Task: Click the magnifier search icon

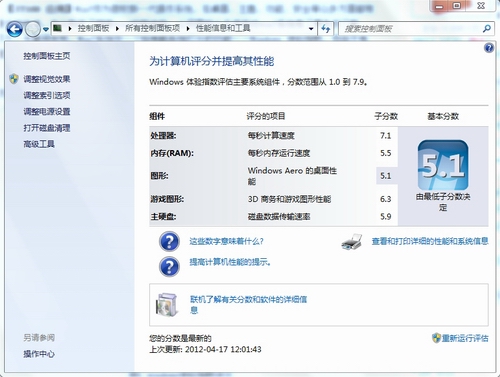Action: (487, 29)
